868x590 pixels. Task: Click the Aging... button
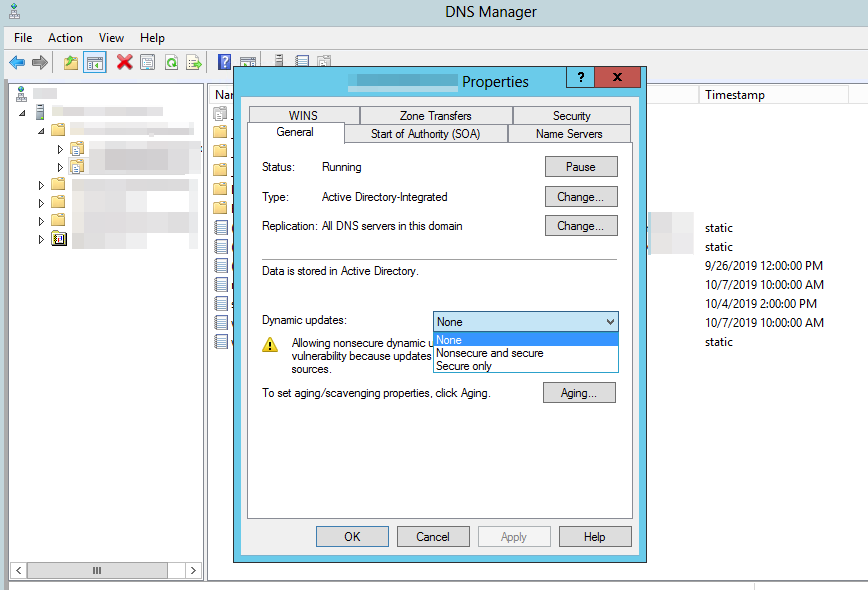[x=579, y=393]
